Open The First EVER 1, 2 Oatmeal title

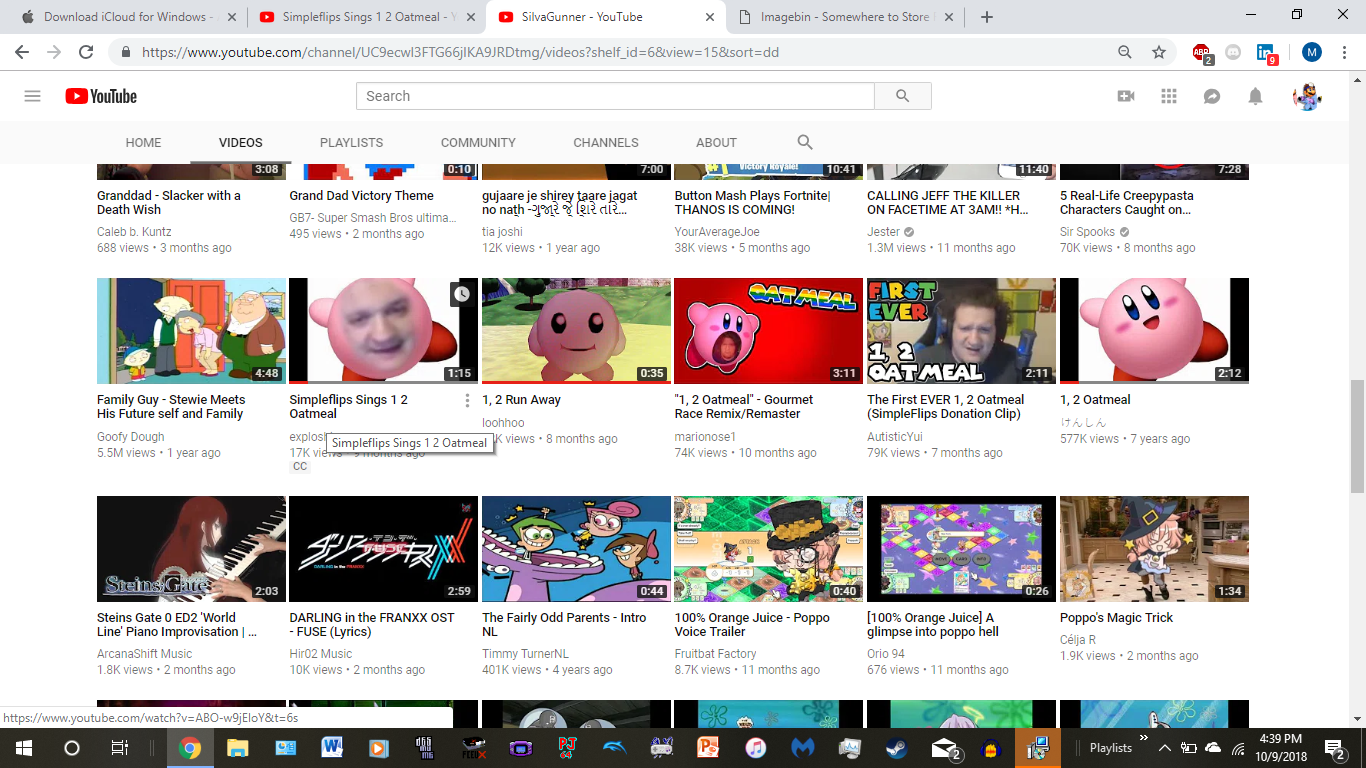point(945,407)
